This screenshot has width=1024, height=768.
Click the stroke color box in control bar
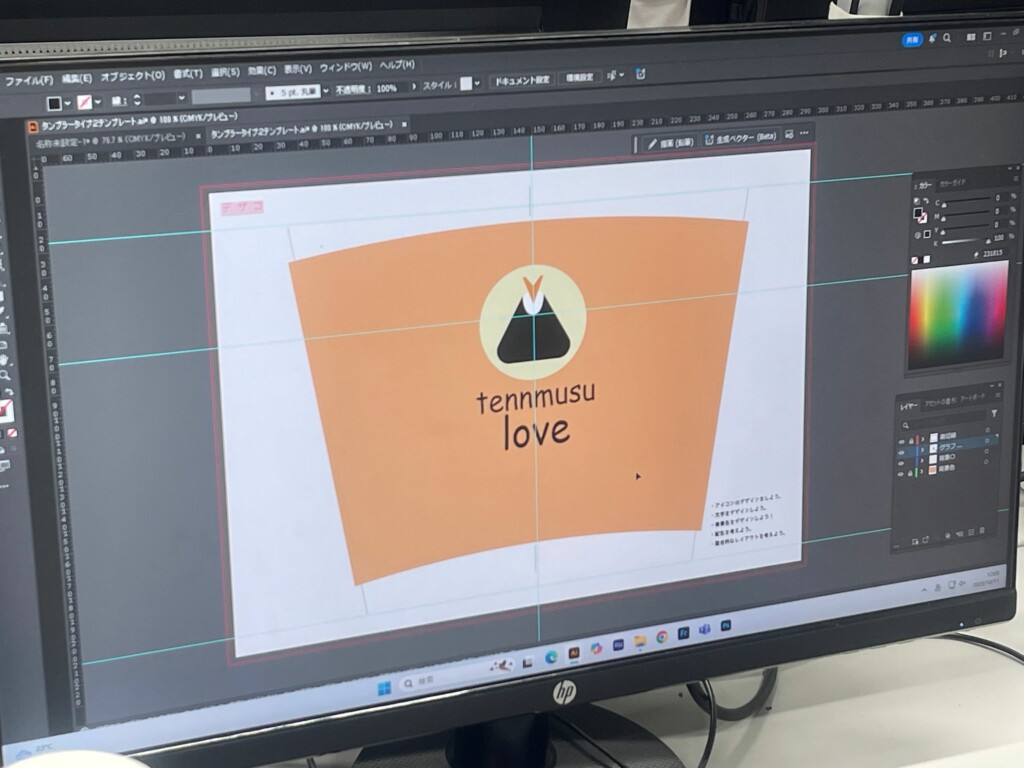86,101
